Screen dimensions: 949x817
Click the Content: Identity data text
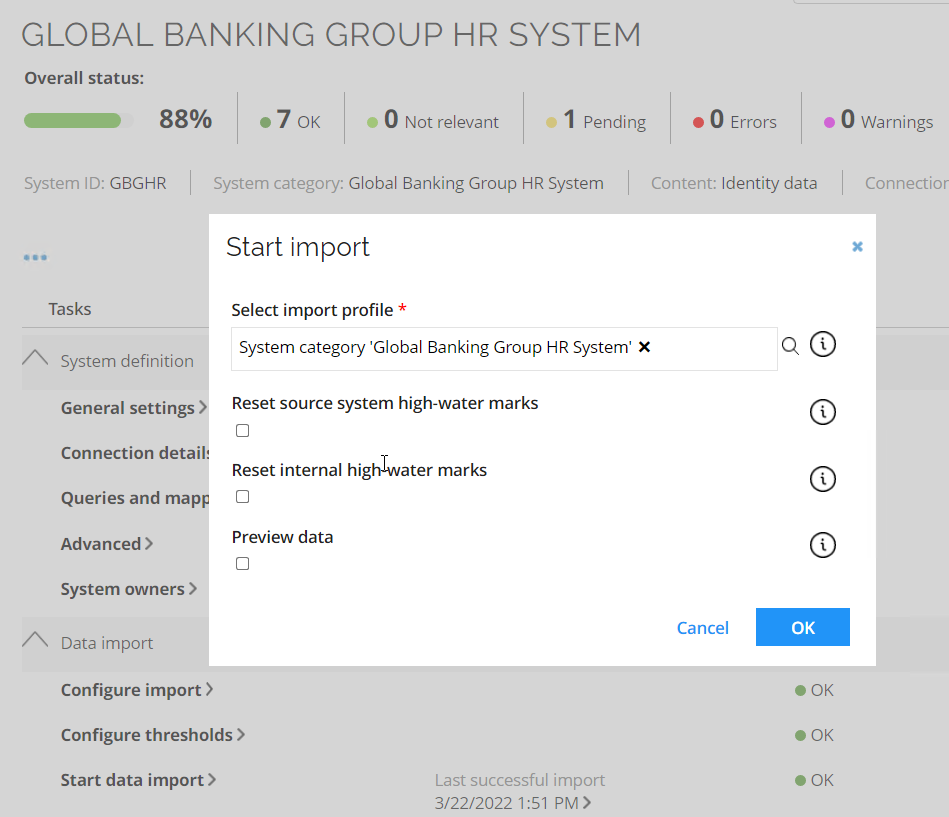pos(734,183)
